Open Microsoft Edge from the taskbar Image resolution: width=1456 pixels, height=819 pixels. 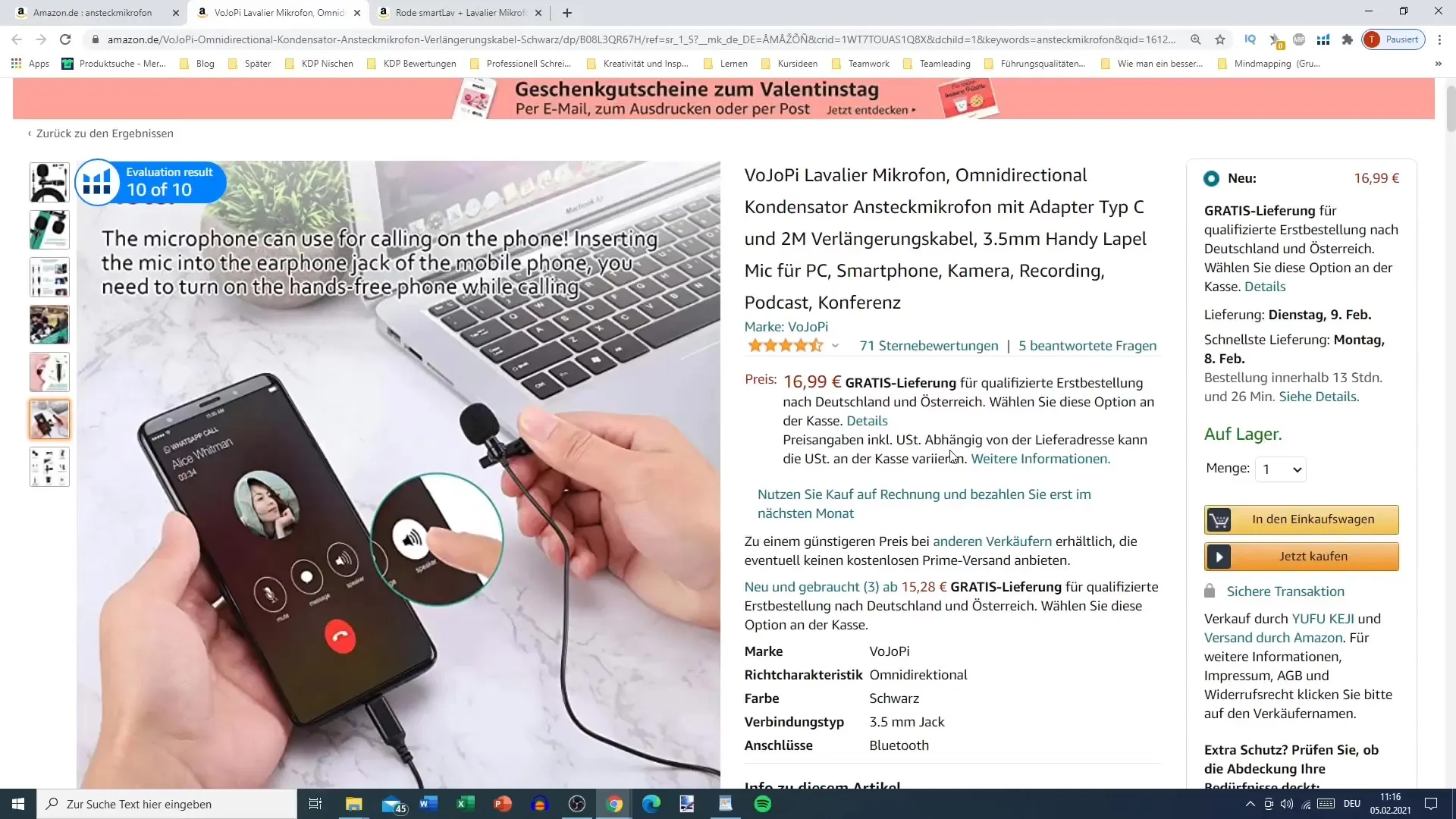(651, 804)
